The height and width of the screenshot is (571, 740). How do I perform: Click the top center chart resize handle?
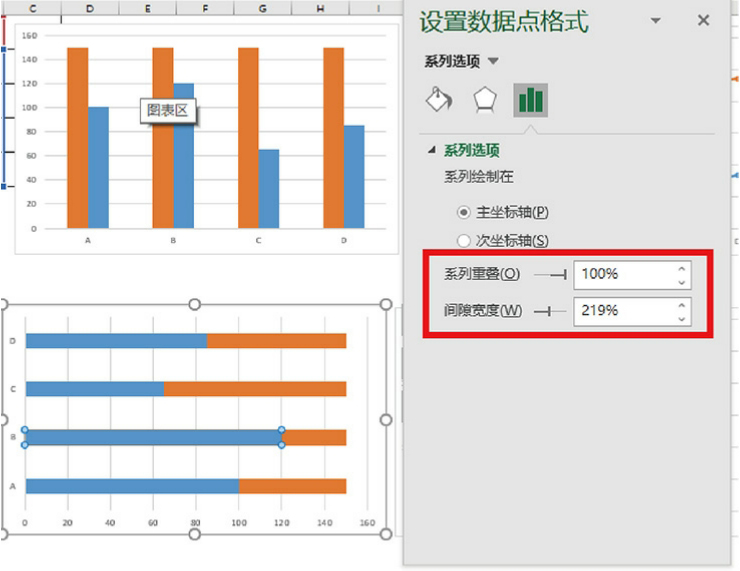point(195,304)
